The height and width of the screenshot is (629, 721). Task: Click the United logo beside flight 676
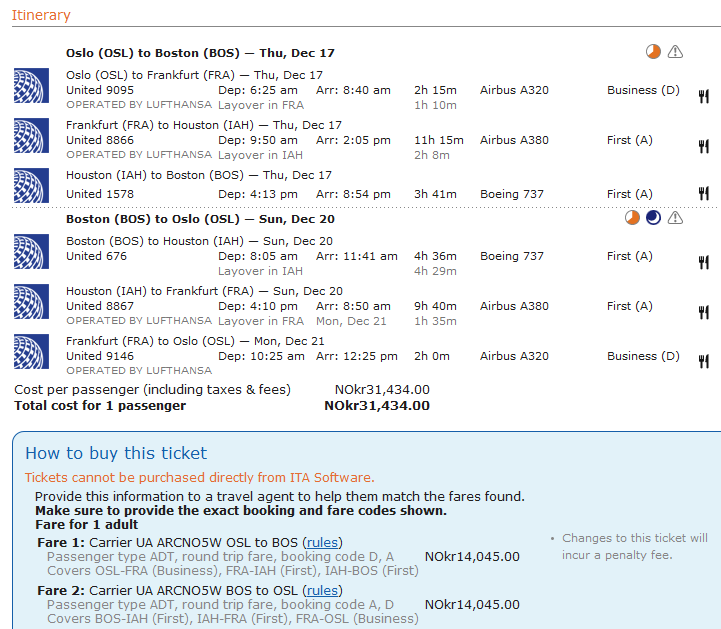(32, 252)
